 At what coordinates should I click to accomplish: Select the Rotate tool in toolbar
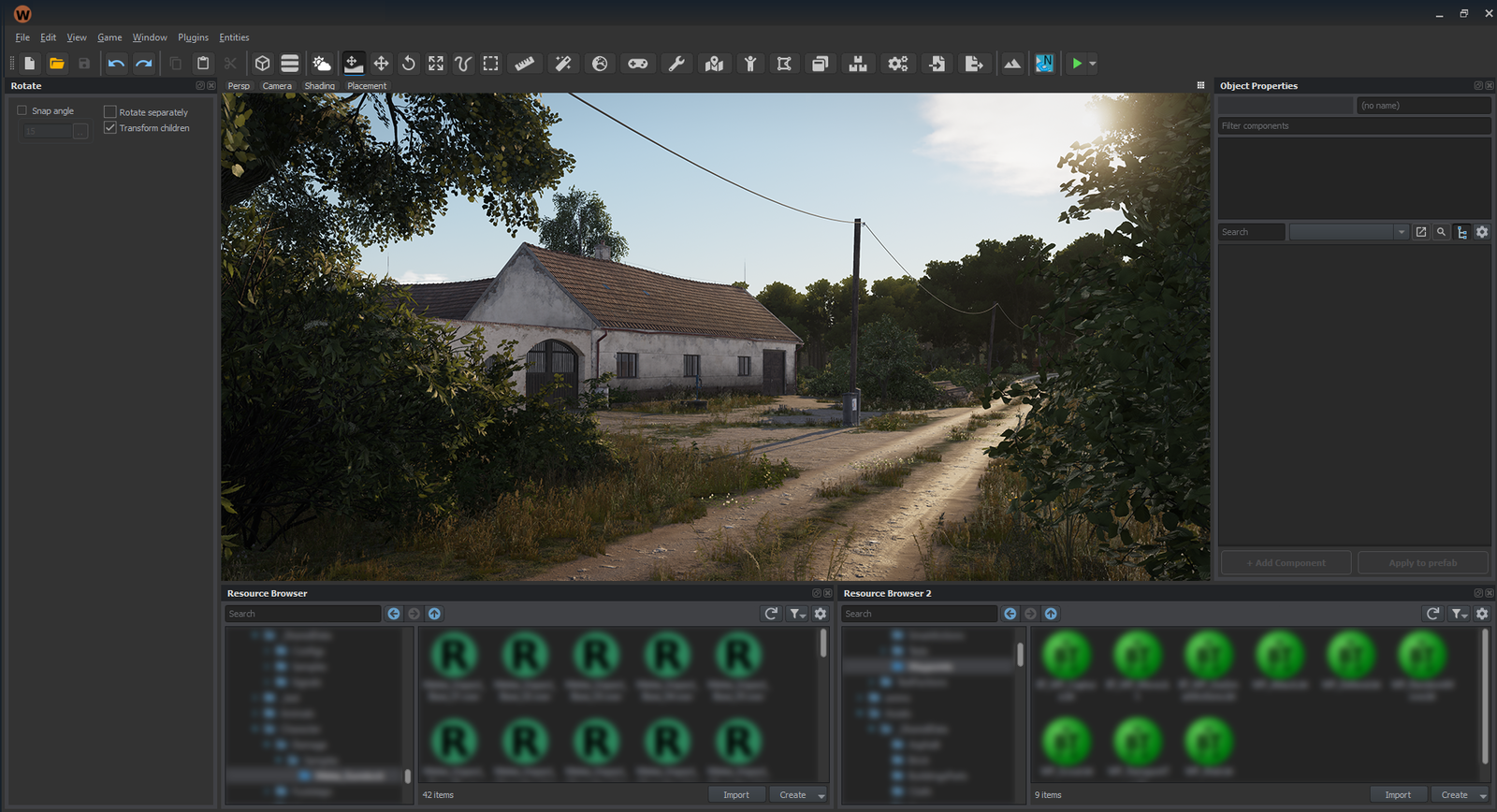point(409,64)
